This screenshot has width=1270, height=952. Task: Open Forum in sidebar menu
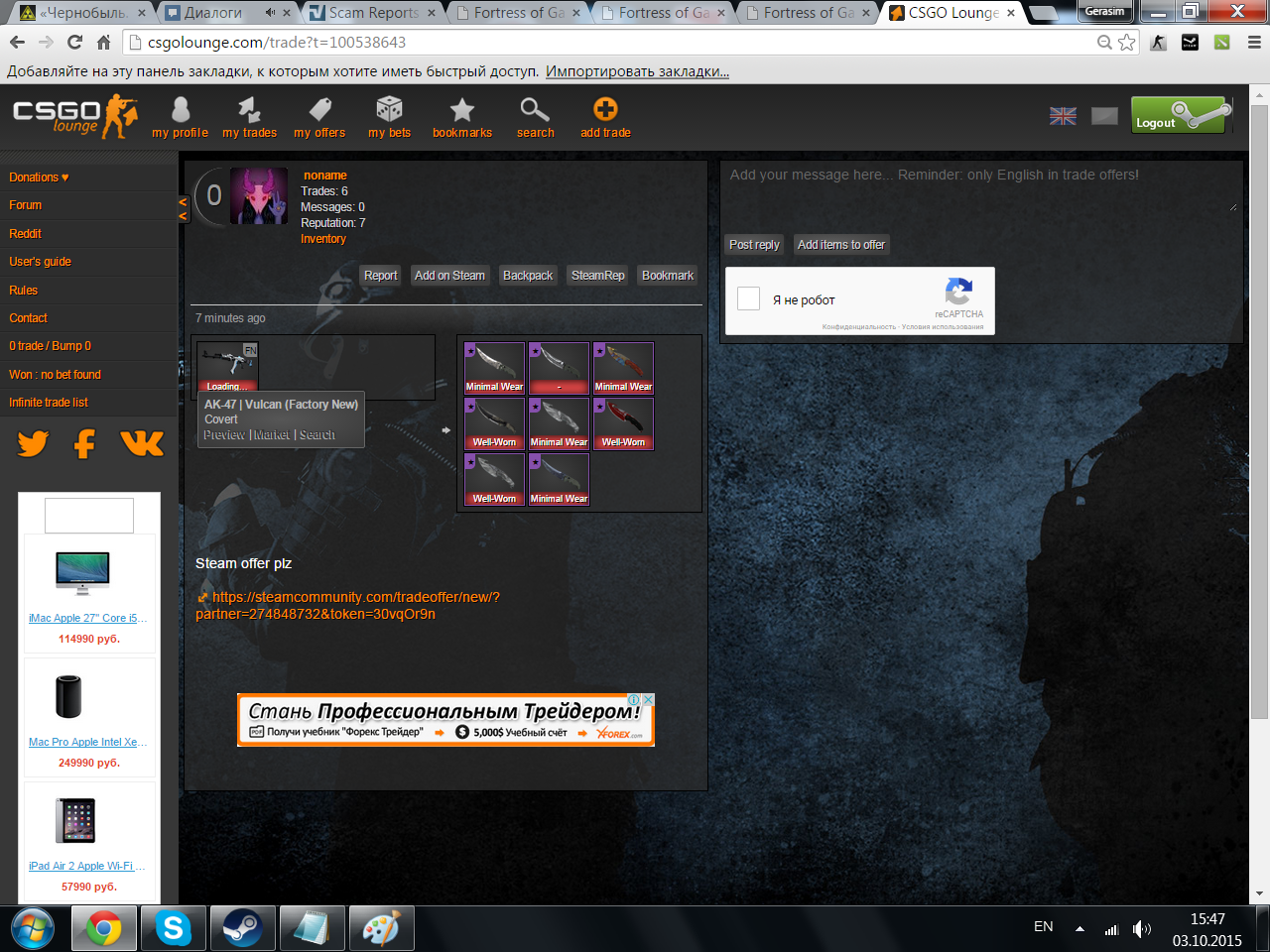point(26,205)
